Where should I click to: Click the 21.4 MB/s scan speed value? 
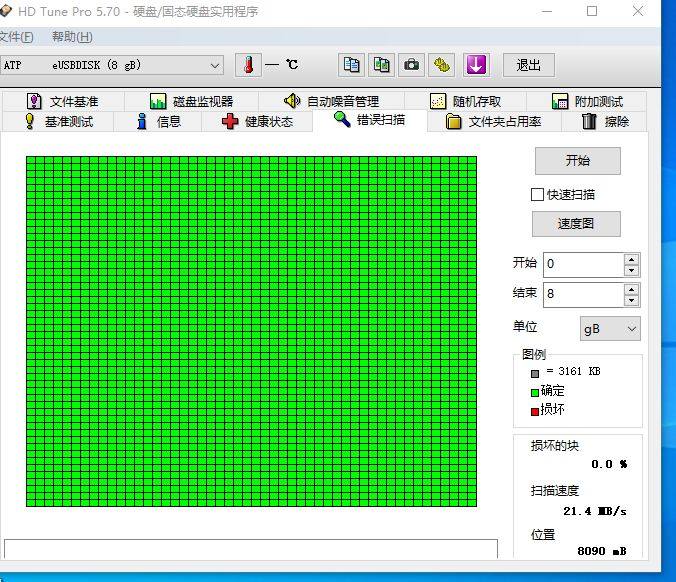(595, 511)
